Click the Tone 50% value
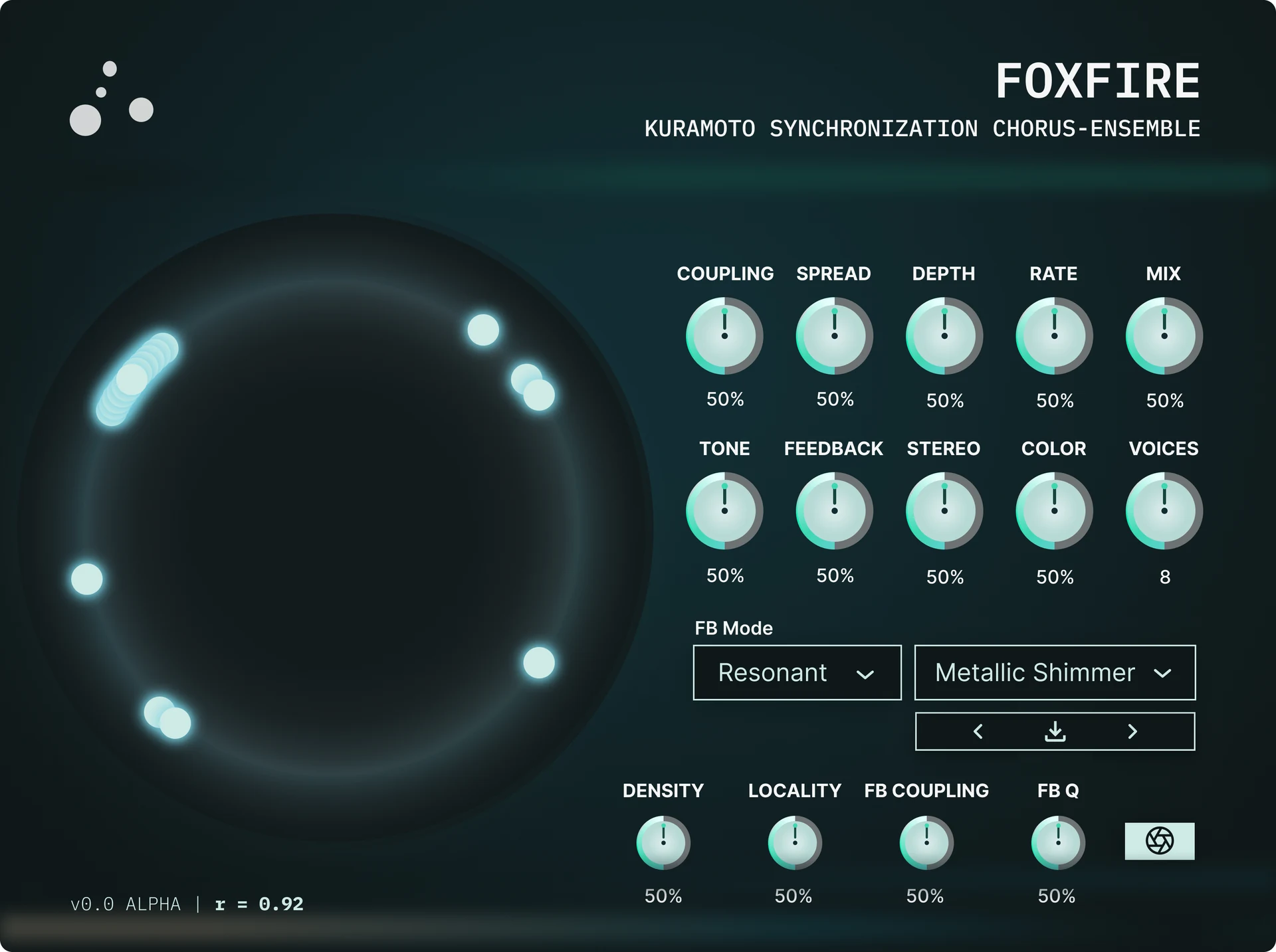This screenshot has width=1276, height=952. tap(725, 575)
